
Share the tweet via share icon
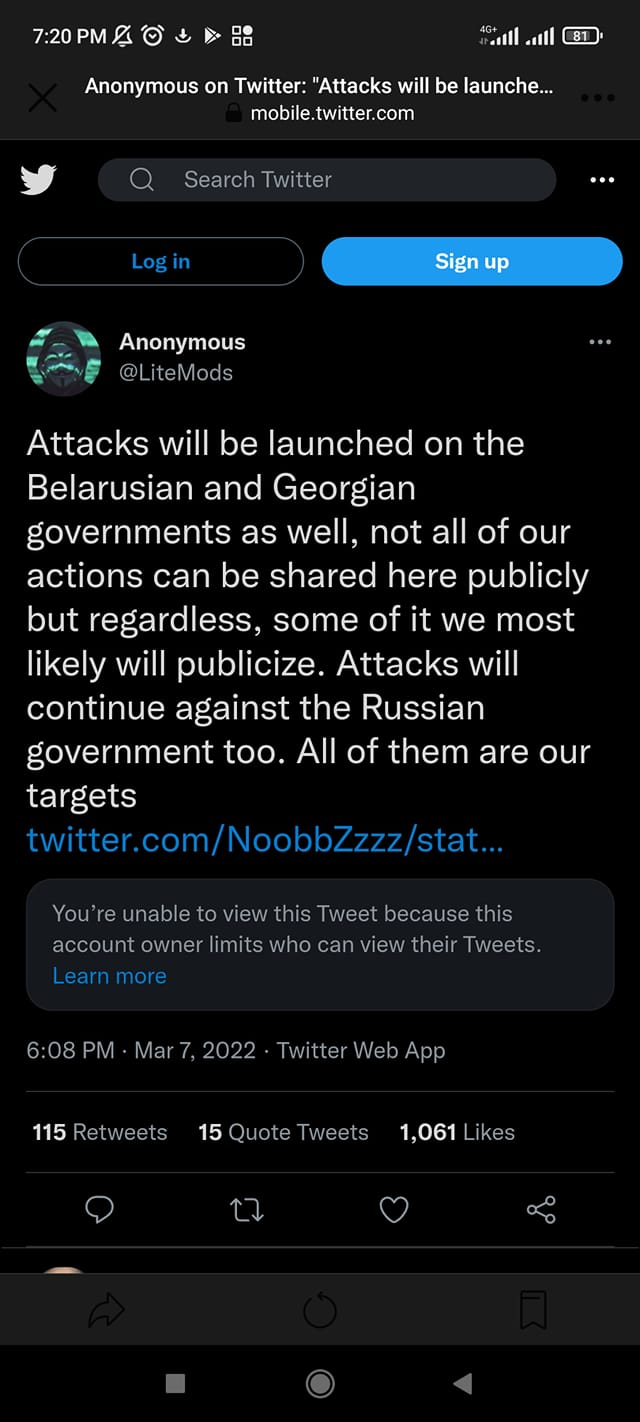541,1211
